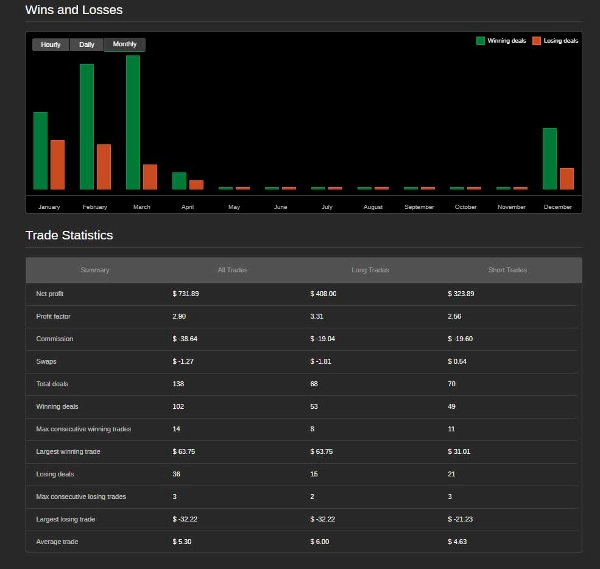Click the September axis label
Image resolution: width=600 pixels, height=569 pixels.
click(419, 207)
